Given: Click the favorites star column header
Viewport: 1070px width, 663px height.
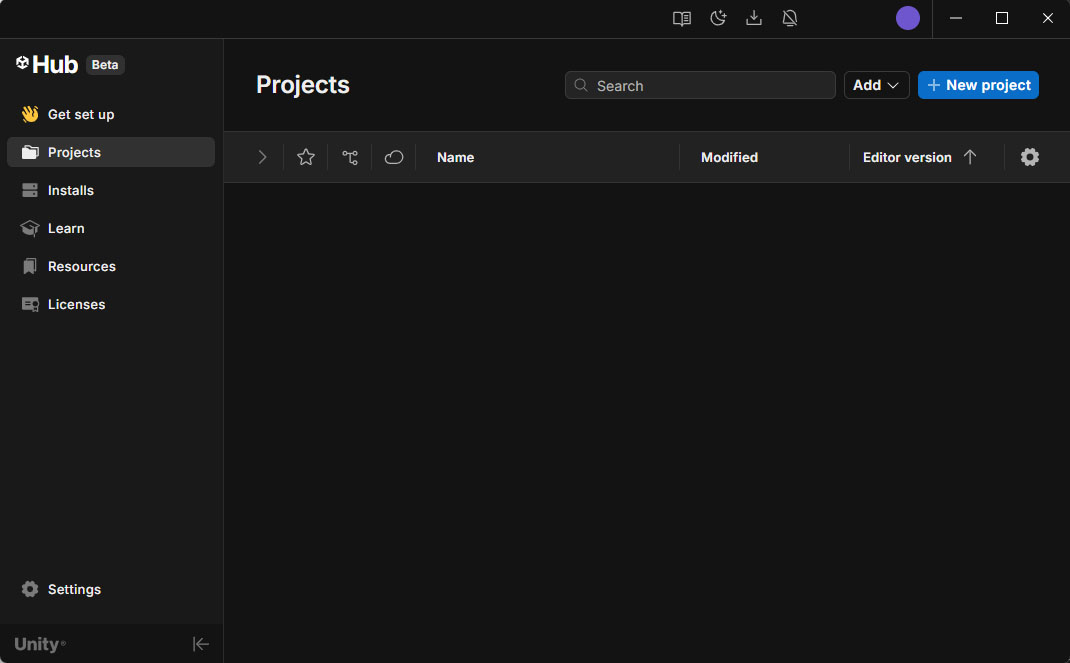Looking at the screenshot, I should point(306,157).
